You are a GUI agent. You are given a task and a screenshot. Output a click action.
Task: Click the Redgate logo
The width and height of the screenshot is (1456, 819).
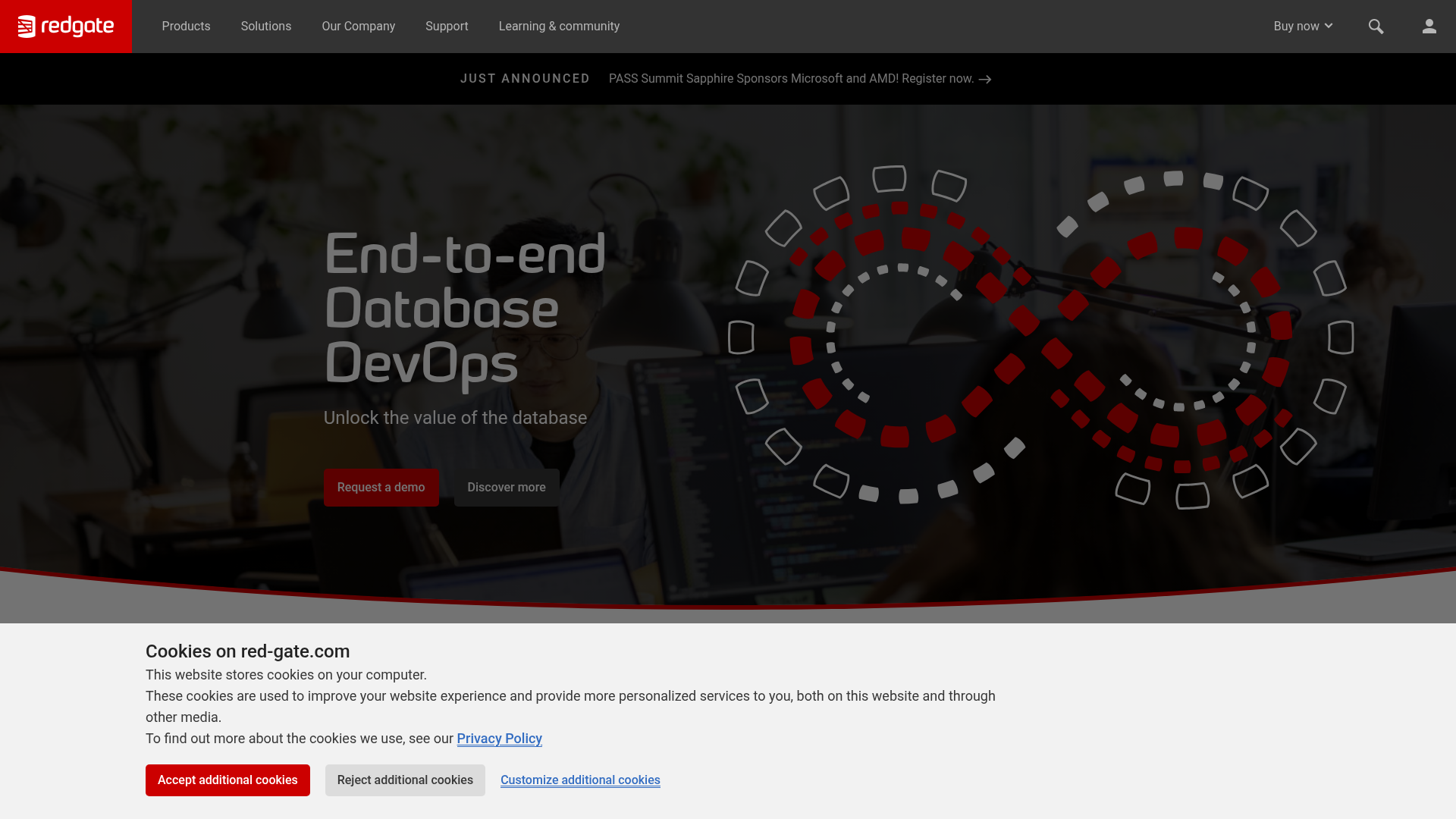(x=66, y=26)
